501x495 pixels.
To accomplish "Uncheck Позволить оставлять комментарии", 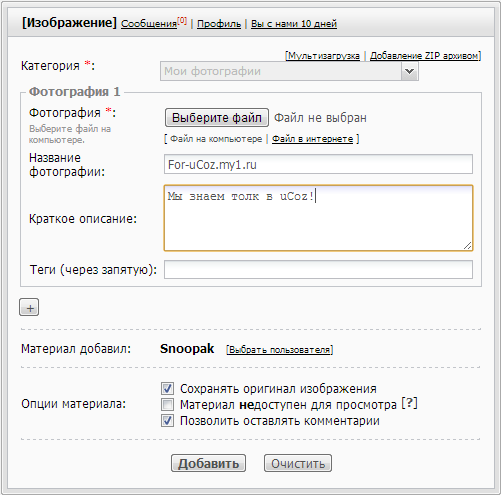I will point(167,421).
